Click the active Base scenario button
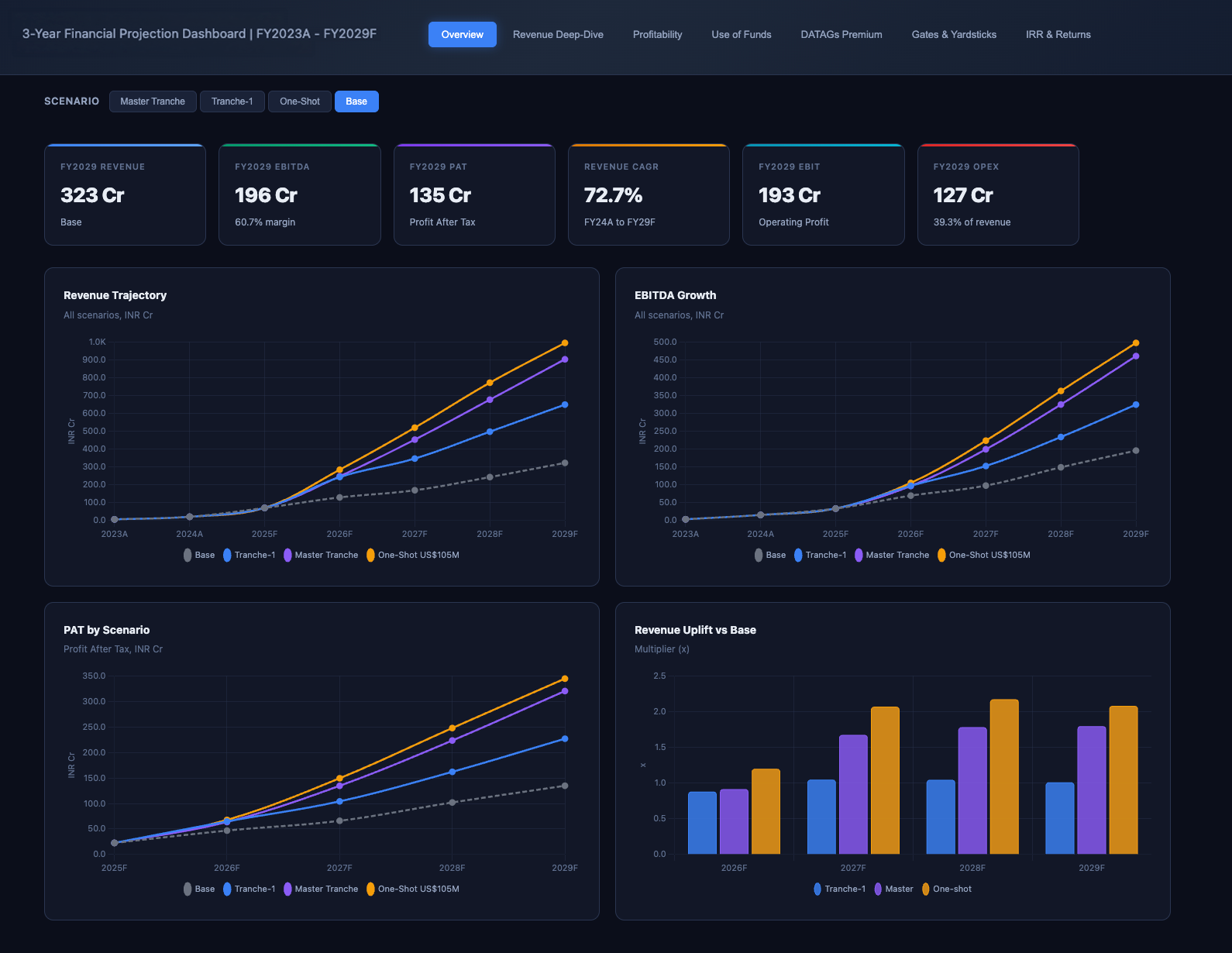1232x953 pixels. [356, 101]
